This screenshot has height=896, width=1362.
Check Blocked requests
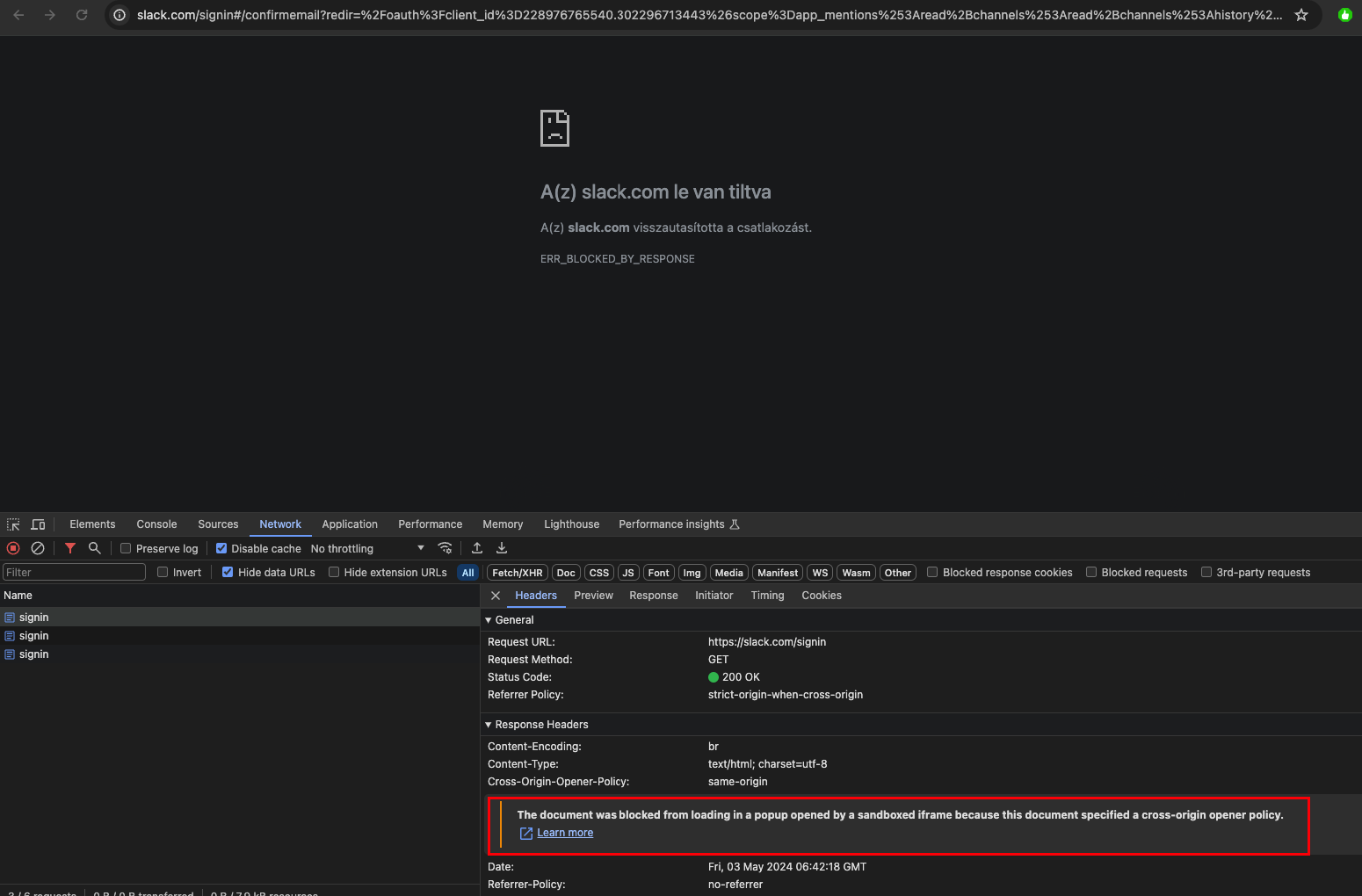point(1091,572)
